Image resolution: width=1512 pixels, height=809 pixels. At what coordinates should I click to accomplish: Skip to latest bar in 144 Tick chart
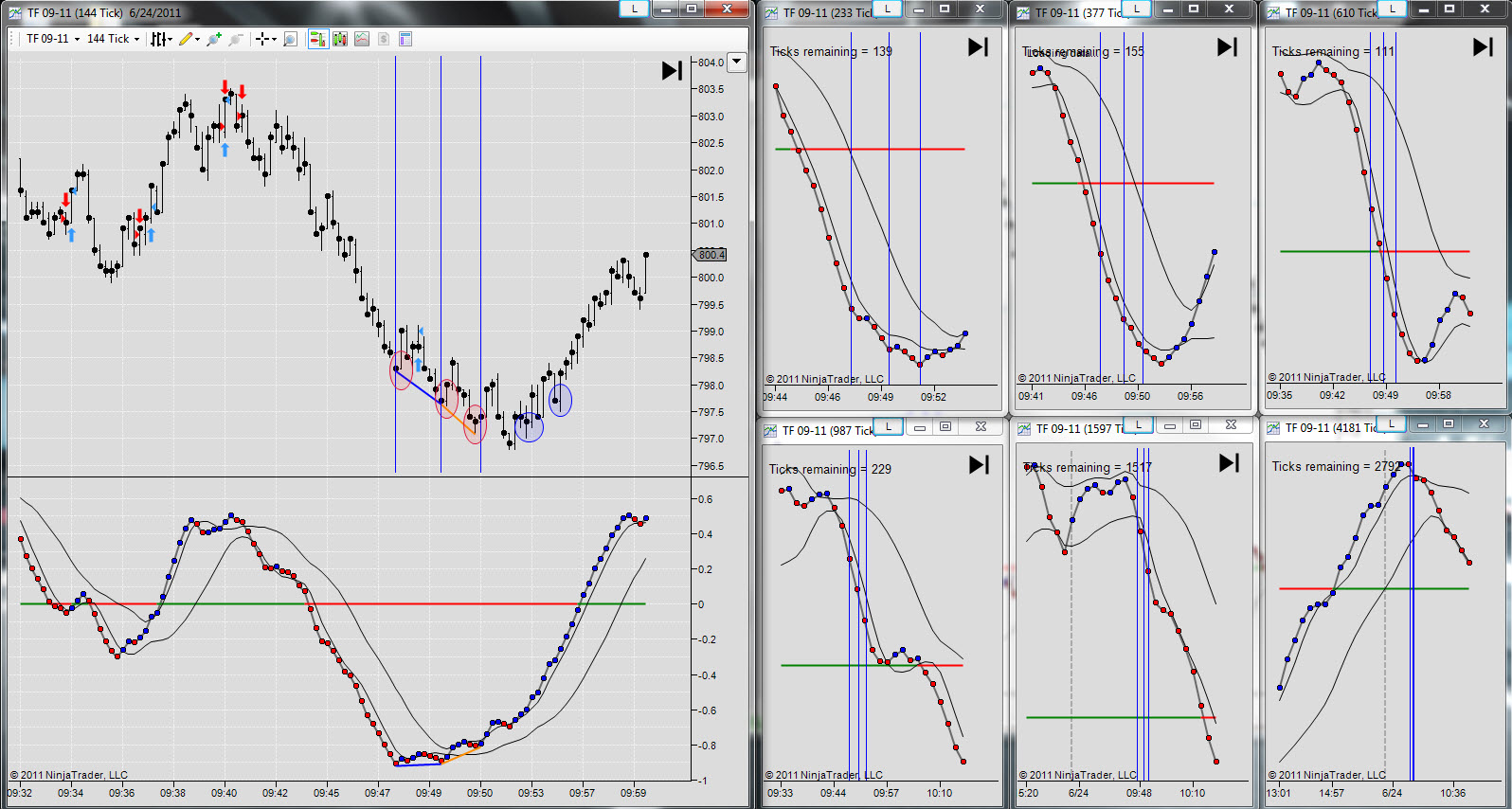(x=672, y=70)
